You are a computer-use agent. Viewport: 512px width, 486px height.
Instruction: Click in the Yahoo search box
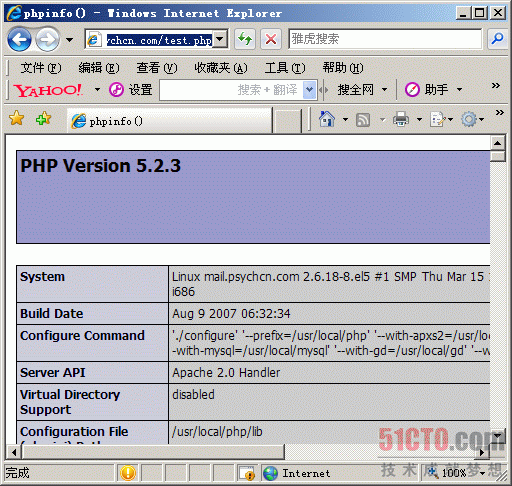(385, 39)
